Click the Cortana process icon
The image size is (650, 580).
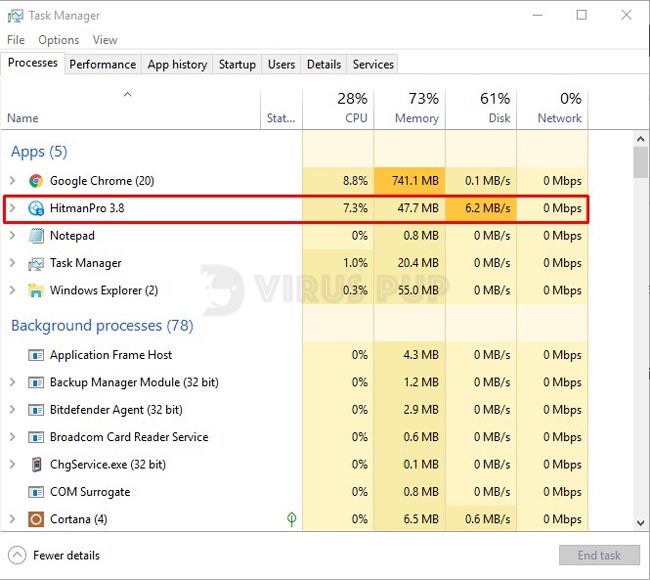(36, 519)
